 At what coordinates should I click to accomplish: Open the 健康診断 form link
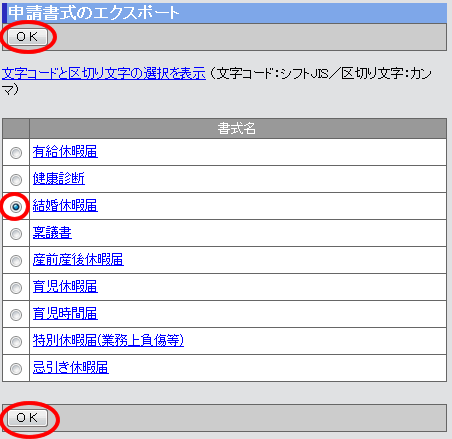coord(59,179)
